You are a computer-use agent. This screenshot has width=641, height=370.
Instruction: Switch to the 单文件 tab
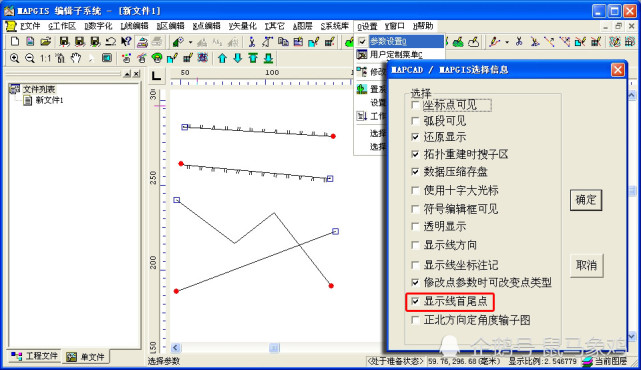(86, 357)
